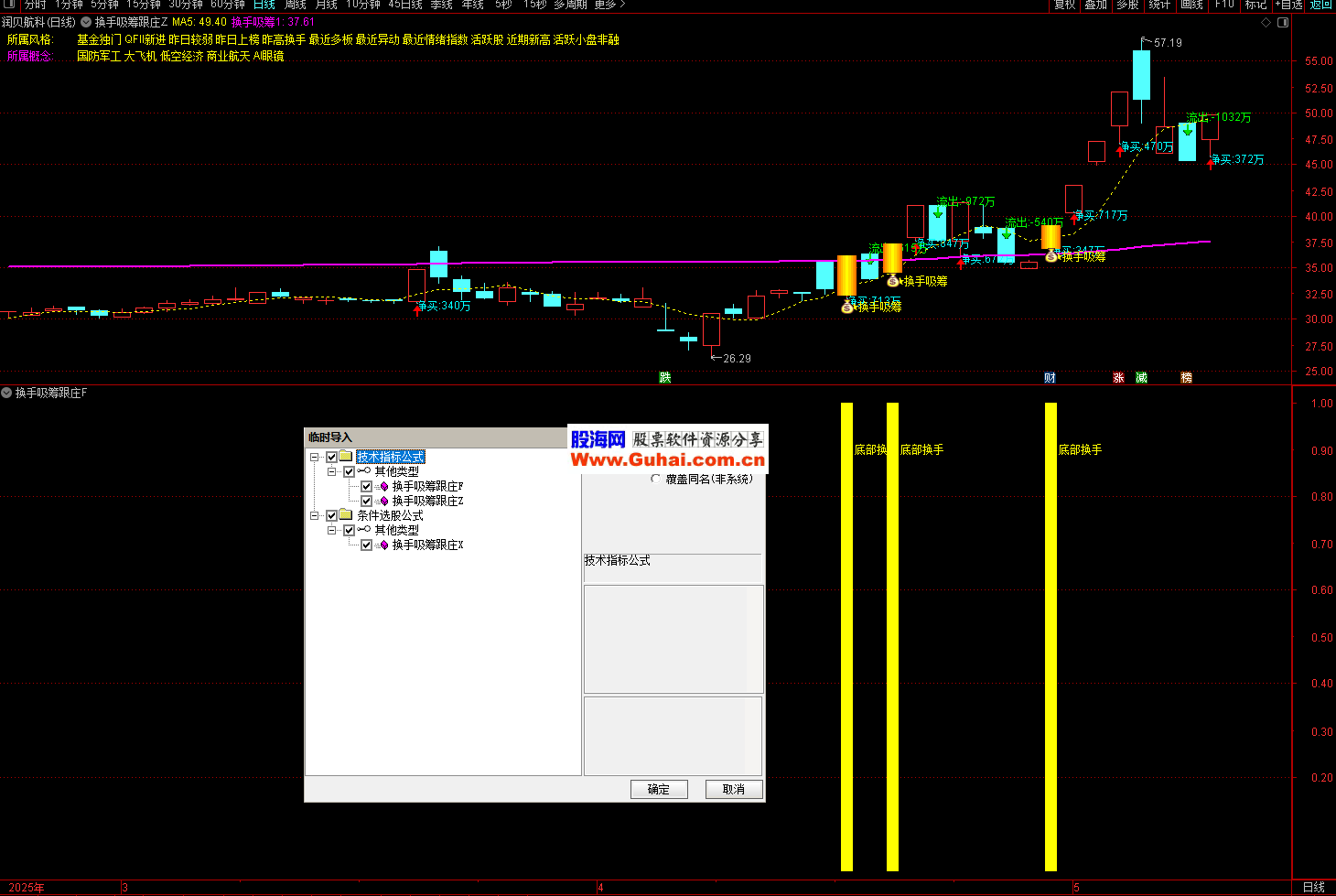Image resolution: width=1336 pixels, height=896 pixels.
Task: Click the 统计 toolbar button
Action: coord(1159,5)
